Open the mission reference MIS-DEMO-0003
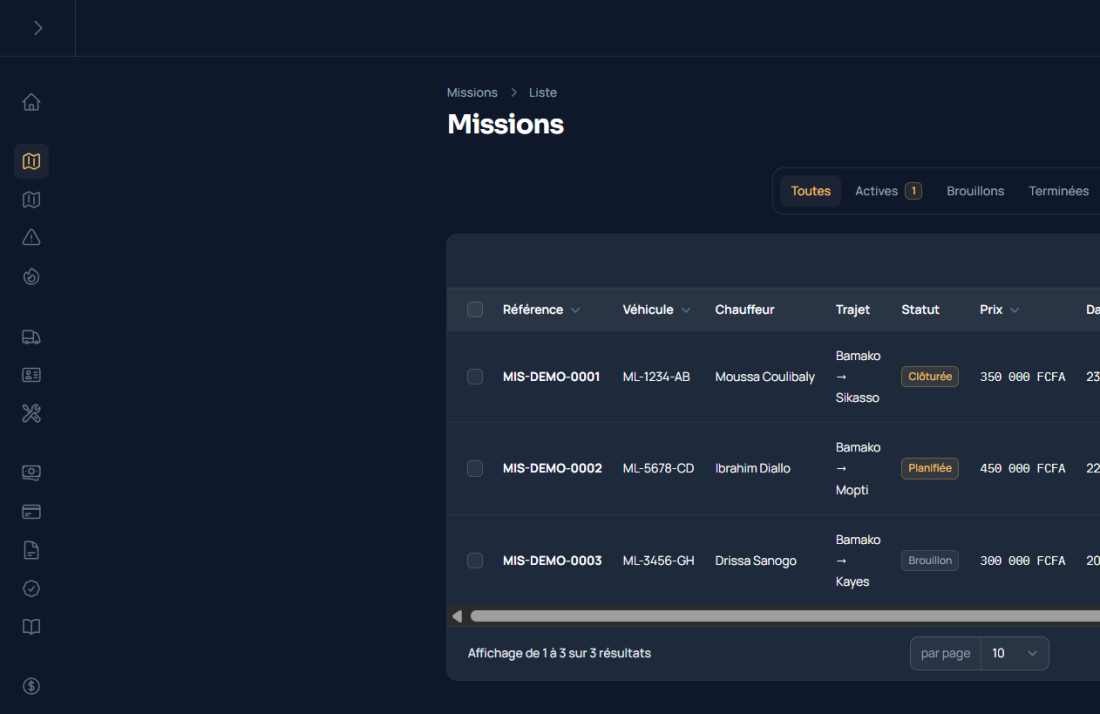The width and height of the screenshot is (1100, 714). 552,560
